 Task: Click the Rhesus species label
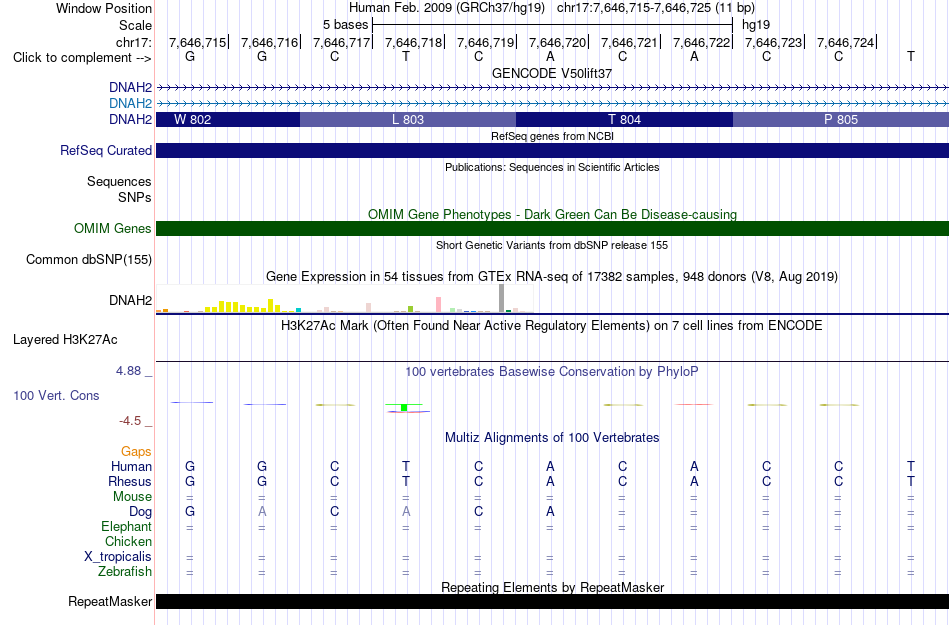(x=130, y=481)
